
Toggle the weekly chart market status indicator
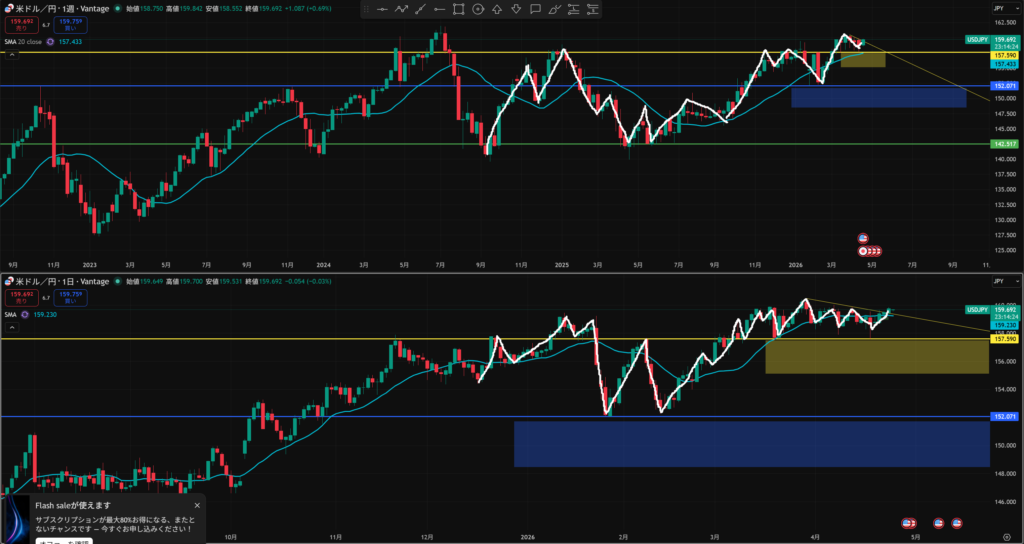pyautogui.click(x=118, y=7)
